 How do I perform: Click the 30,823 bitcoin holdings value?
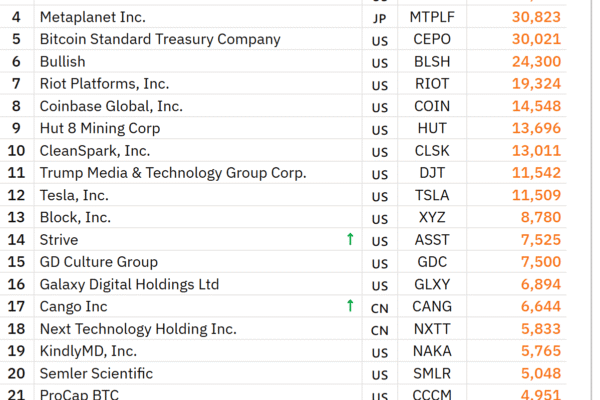(535, 17)
